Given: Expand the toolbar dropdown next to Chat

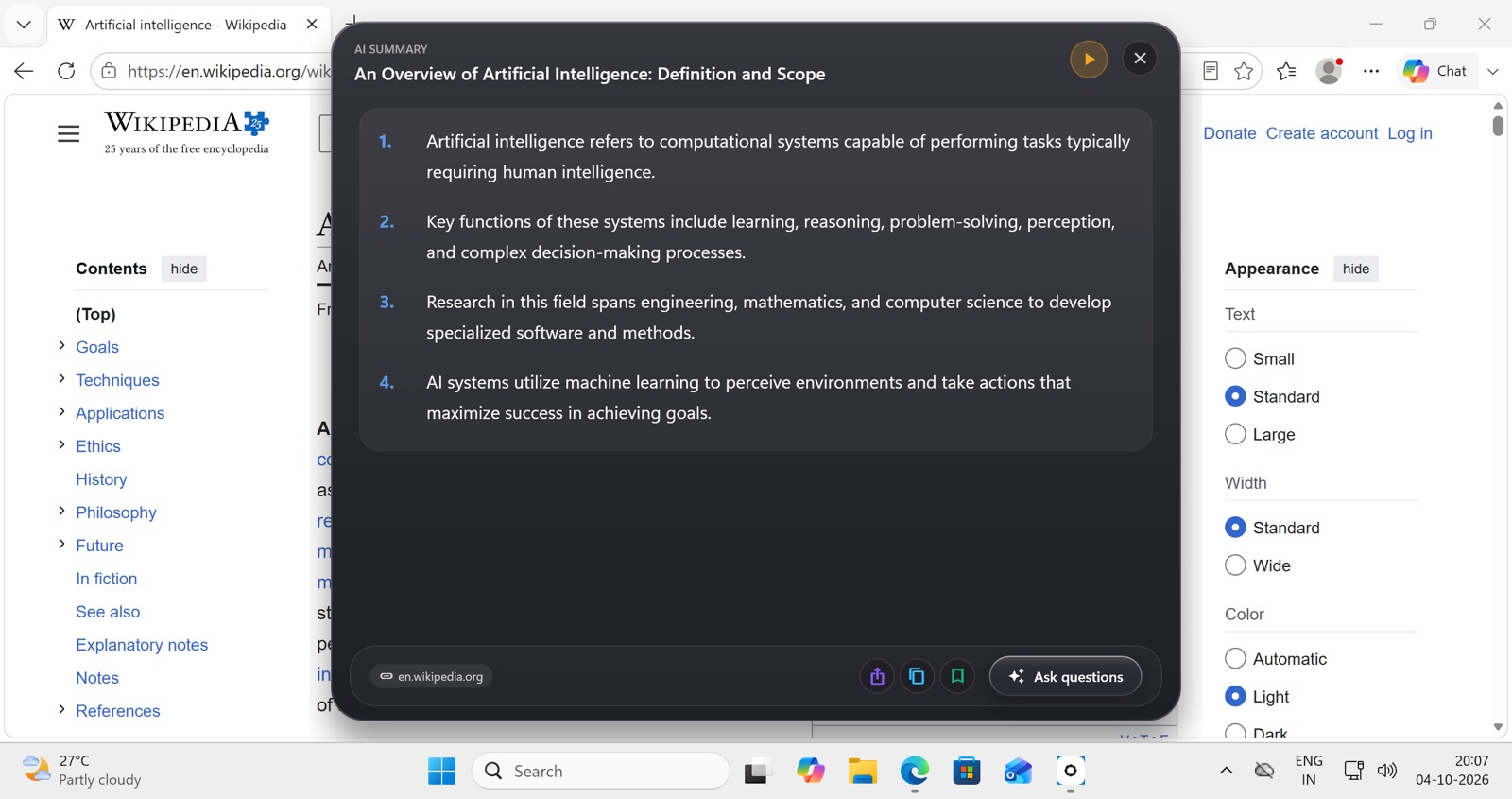Looking at the screenshot, I should click(x=1493, y=71).
